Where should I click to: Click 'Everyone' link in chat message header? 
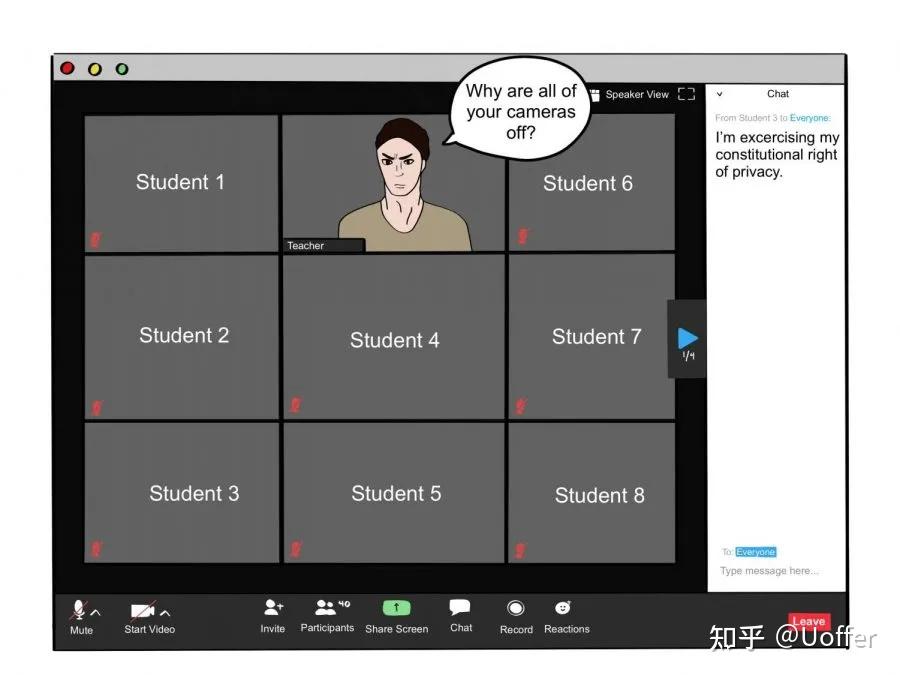click(810, 118)
